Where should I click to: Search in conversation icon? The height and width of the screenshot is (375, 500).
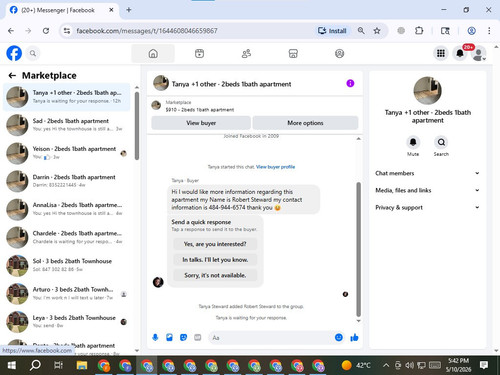pyautogui.click(x=441, y=142)
